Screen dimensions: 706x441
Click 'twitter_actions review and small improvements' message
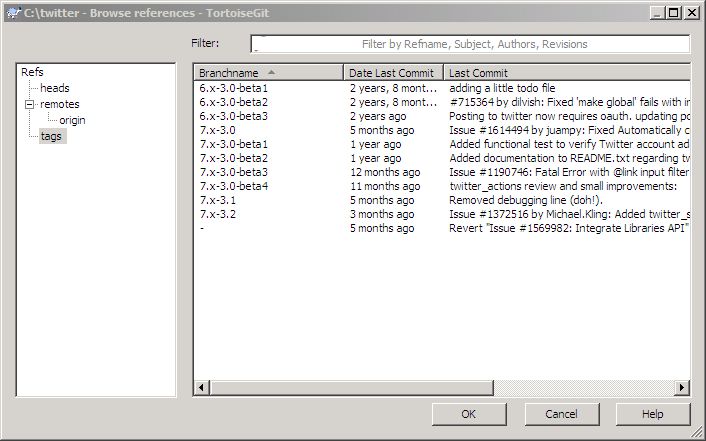563,186
